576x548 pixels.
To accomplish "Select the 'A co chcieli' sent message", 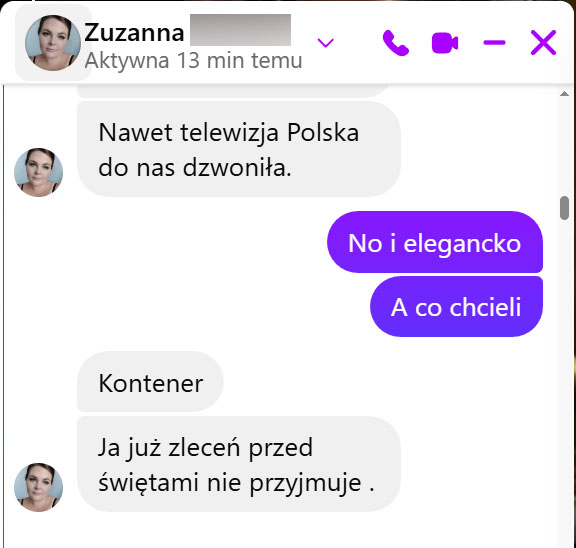I will pos(456,307).
